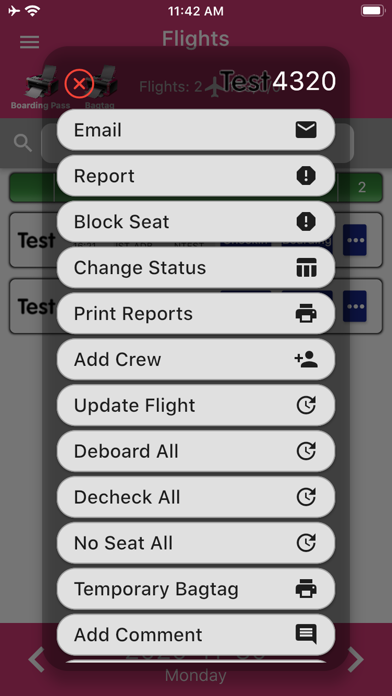
Task: Tap the exclamation icon on Report row
Action: pyautogui.click(x=306, y=176)
